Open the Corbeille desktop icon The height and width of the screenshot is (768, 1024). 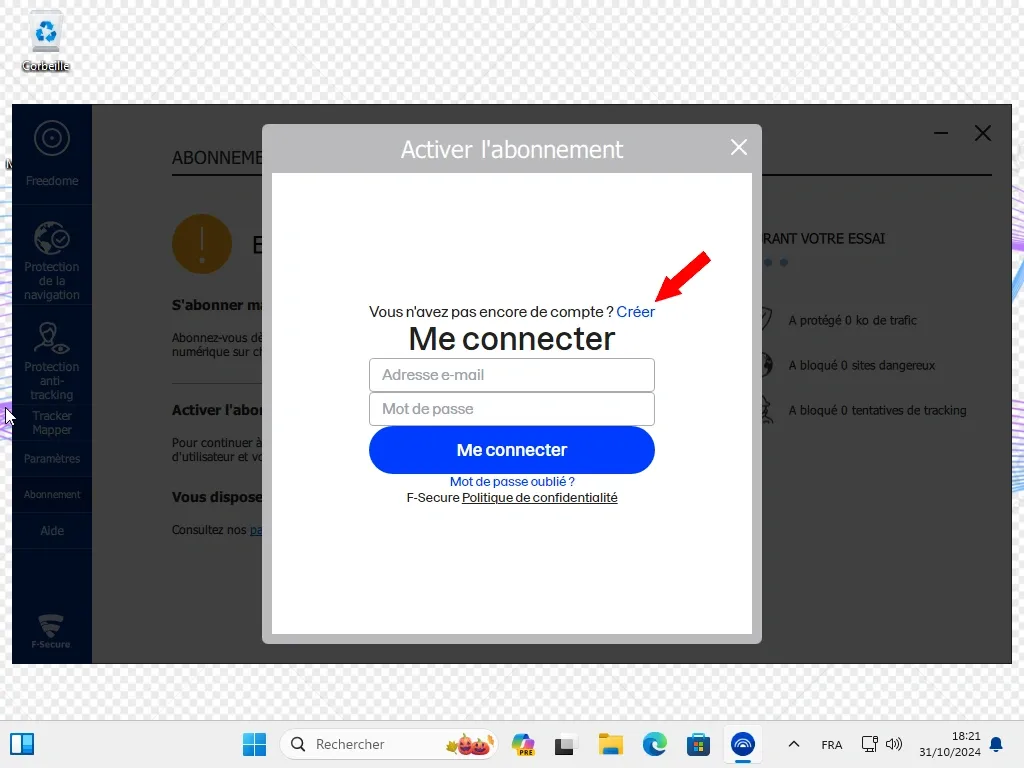tap(46, 42)
